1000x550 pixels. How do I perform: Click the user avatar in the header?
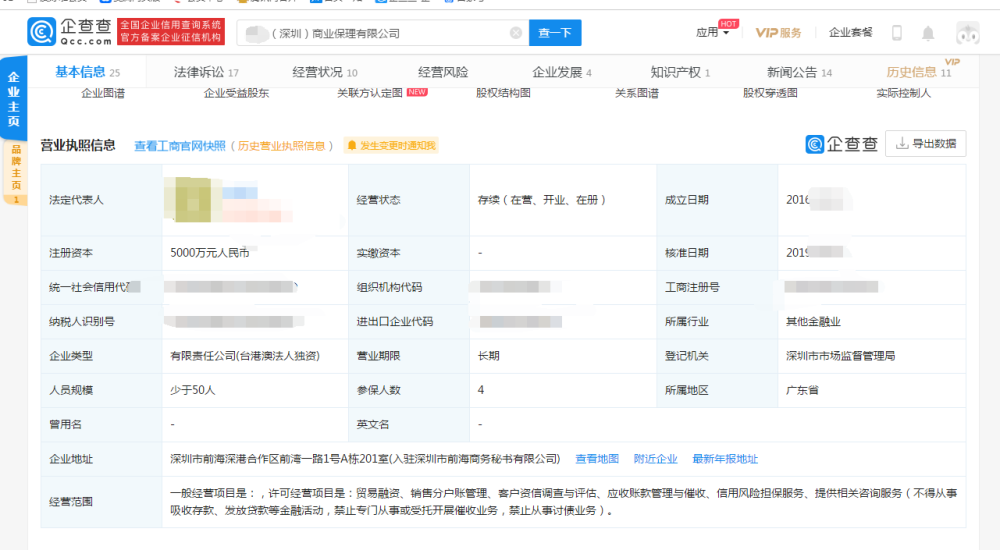pyautogui.click(x=967, y=33)
